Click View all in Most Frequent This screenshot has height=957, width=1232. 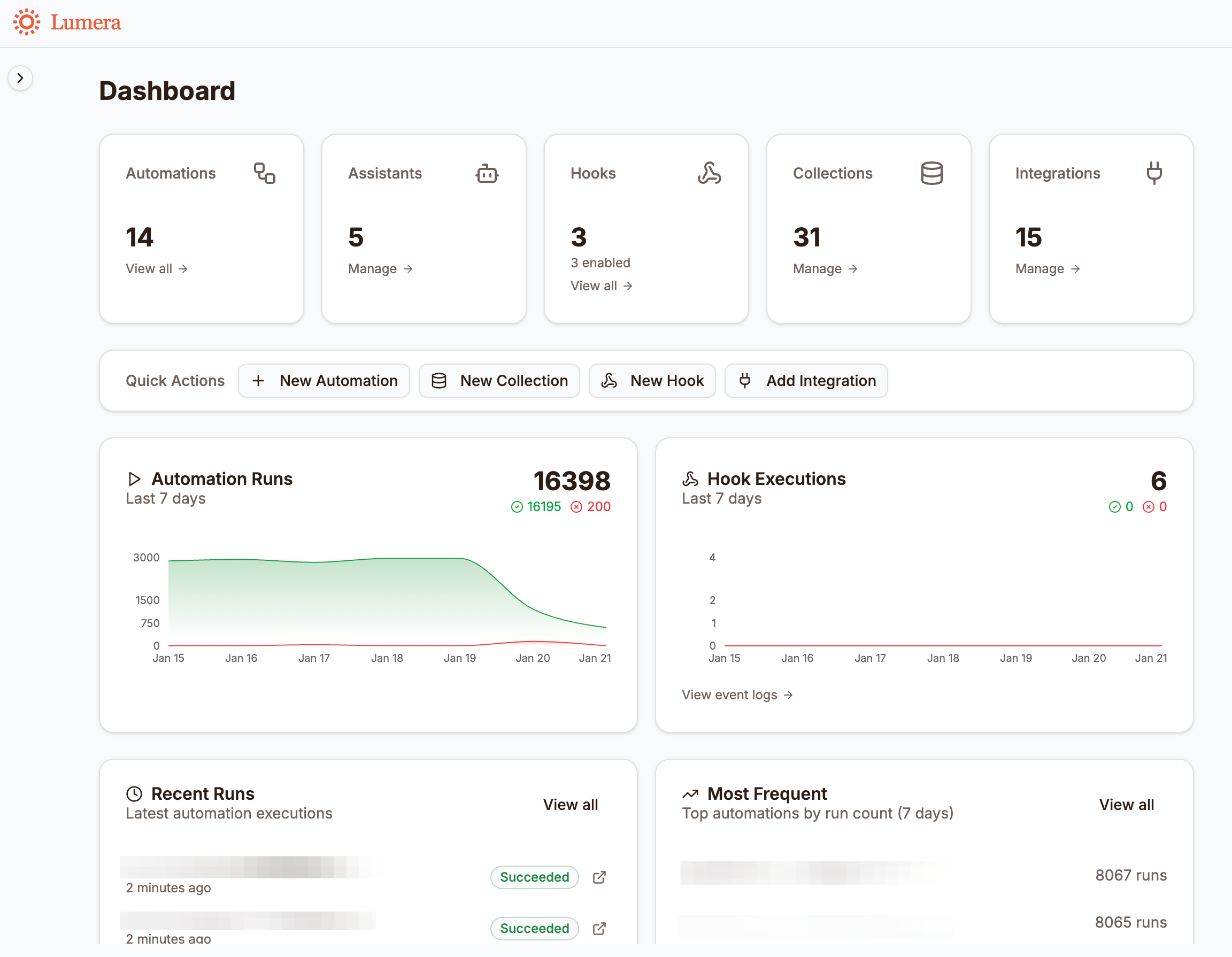point(1126,804)
